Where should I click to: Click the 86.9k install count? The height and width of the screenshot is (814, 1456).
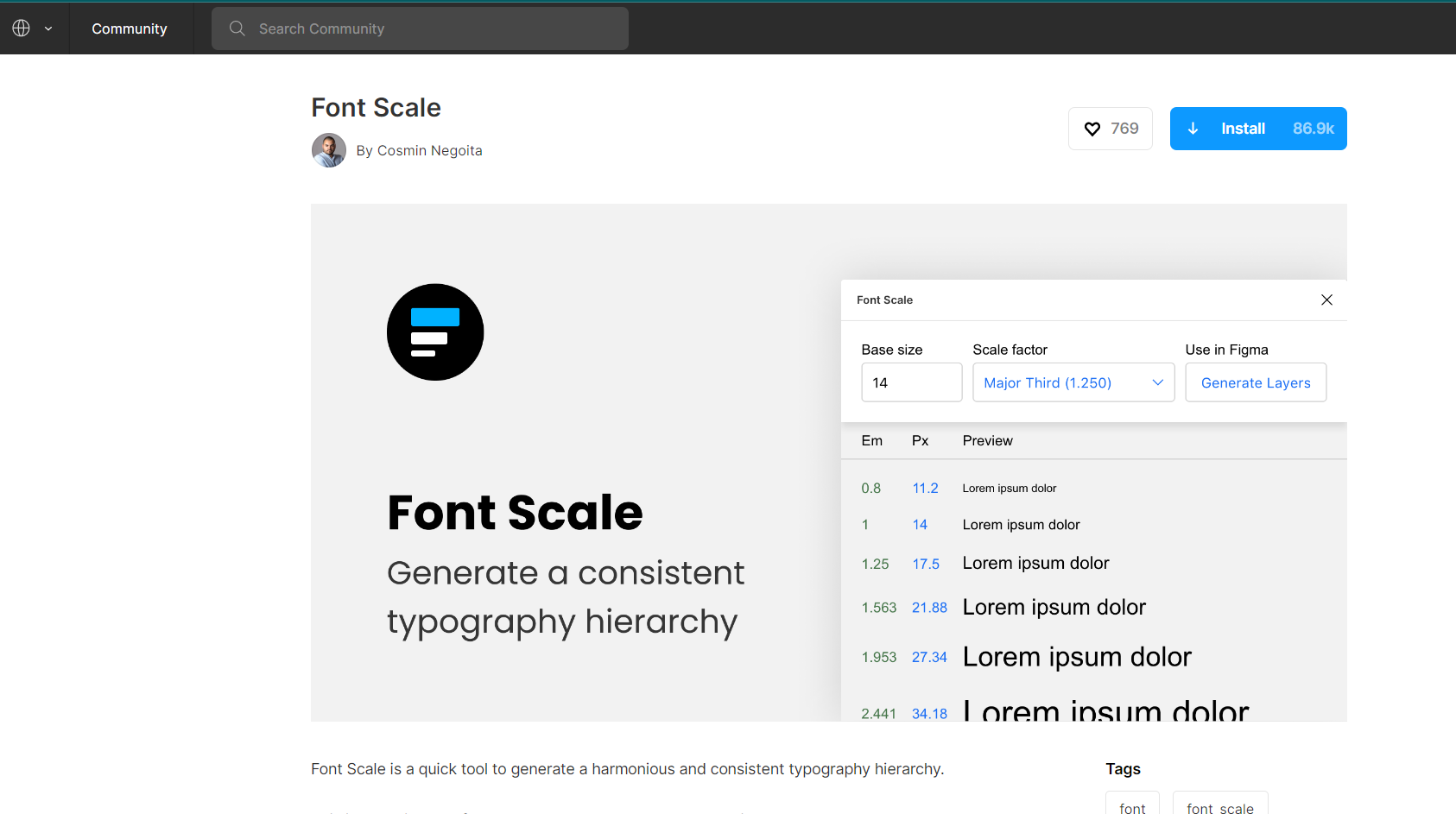click(x=1314, y=129)
